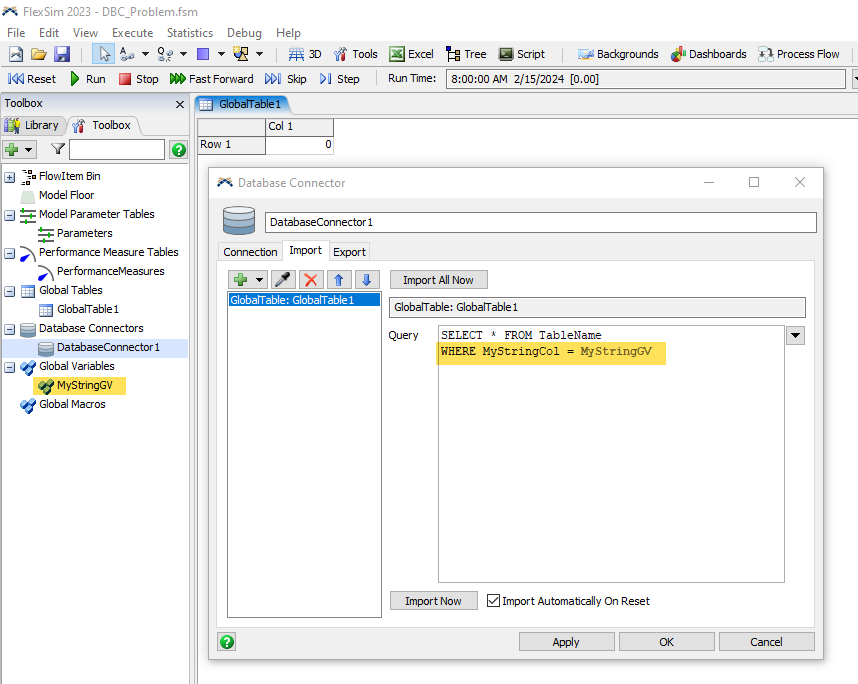Click the DatabaseConnector1 name field

540,222
